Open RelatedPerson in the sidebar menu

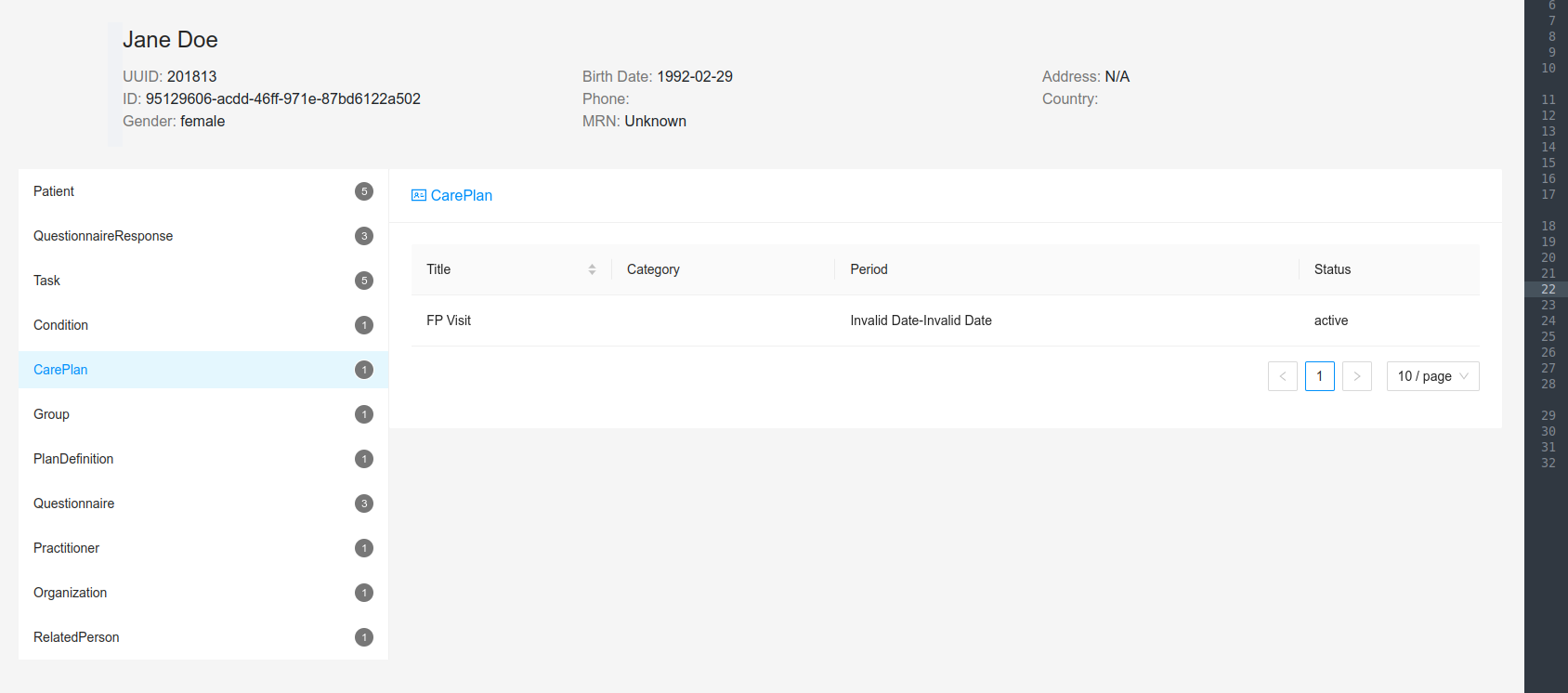tap(203, 637)
